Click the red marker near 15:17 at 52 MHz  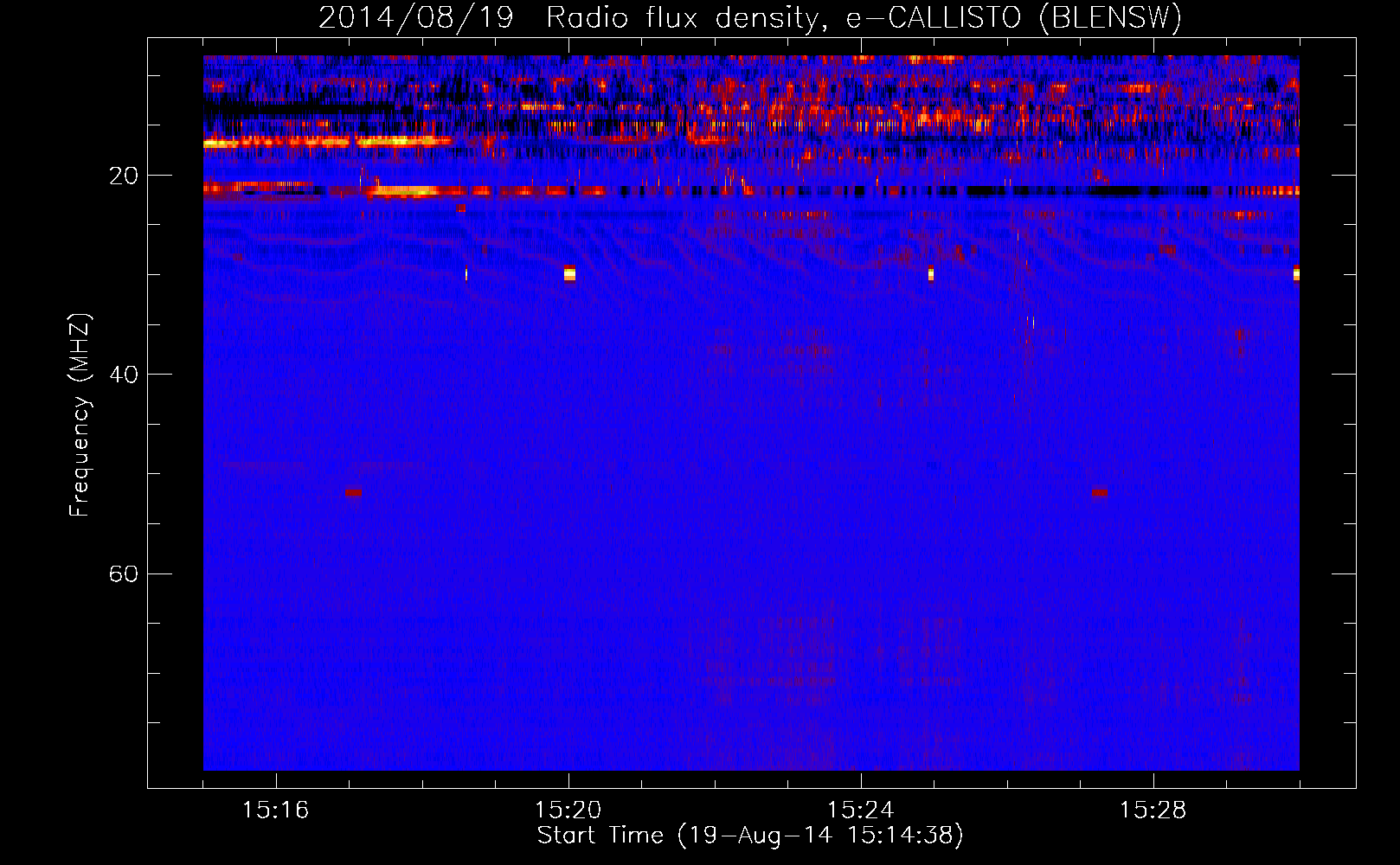[353, 492]
